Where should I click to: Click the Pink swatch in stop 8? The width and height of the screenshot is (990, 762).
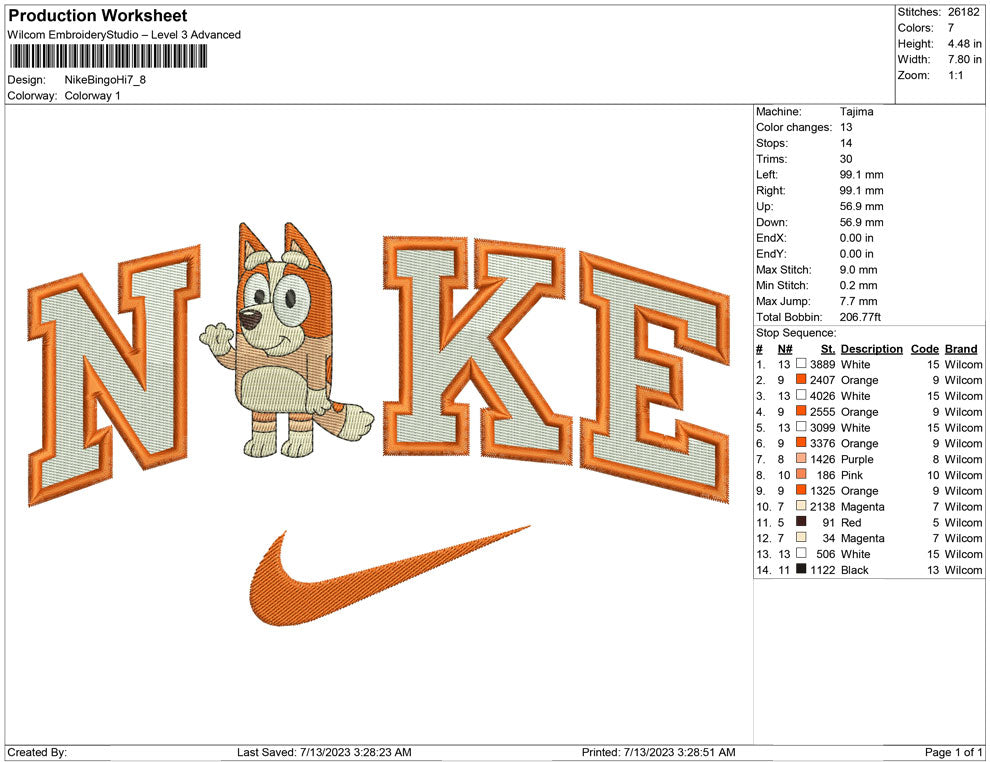tap(801, 473)
